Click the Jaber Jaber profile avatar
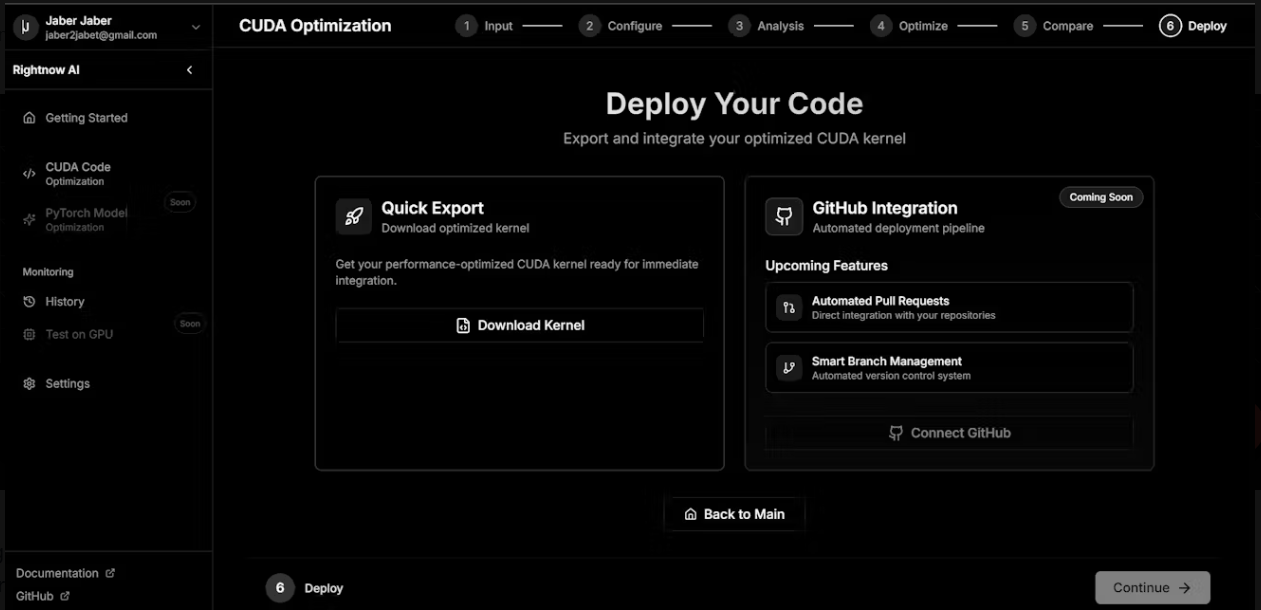The image size is (1261, 610). pyautogui.click(x=25, y=28)
